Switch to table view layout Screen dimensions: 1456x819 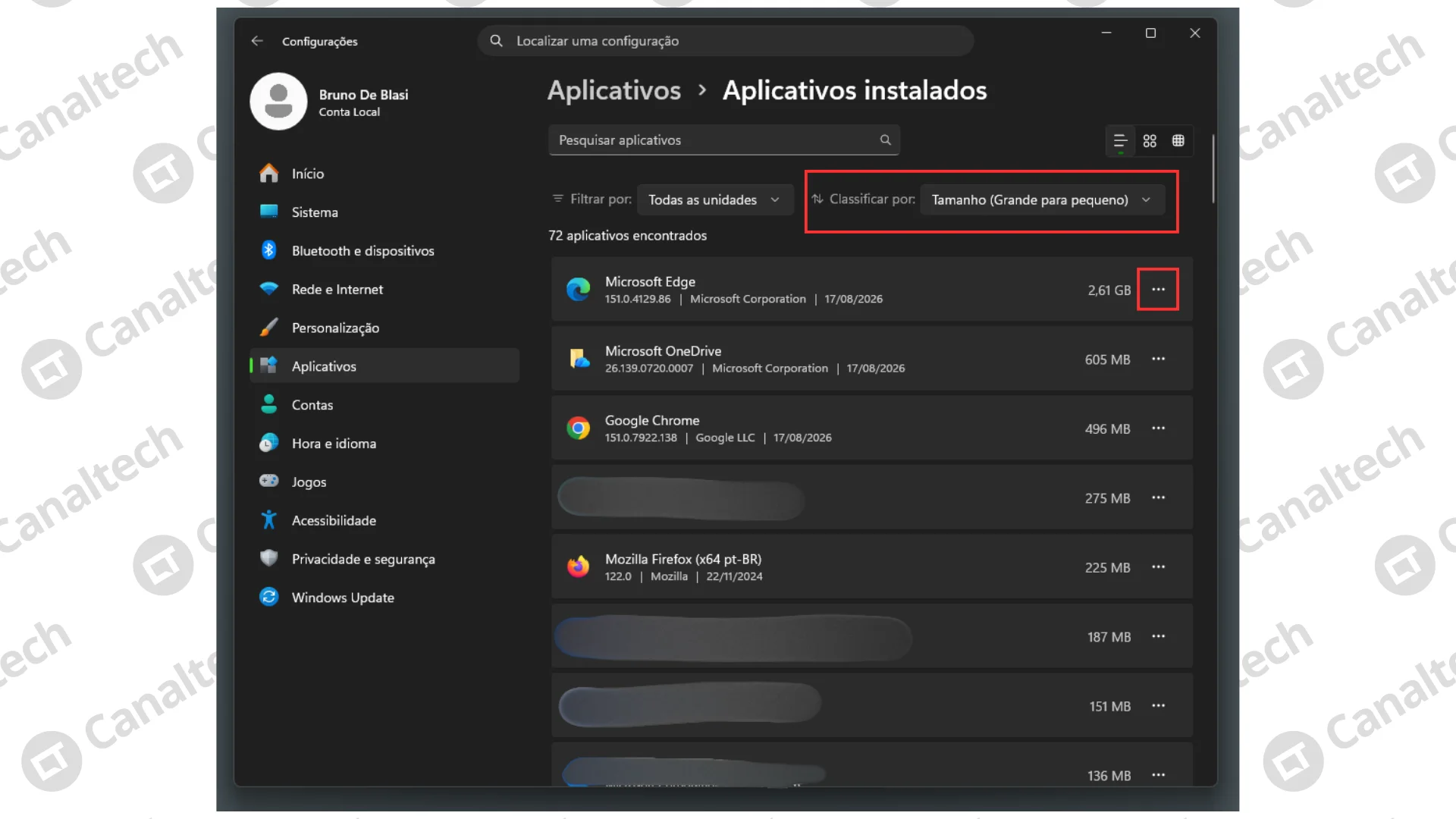(x=1178, y=141)
